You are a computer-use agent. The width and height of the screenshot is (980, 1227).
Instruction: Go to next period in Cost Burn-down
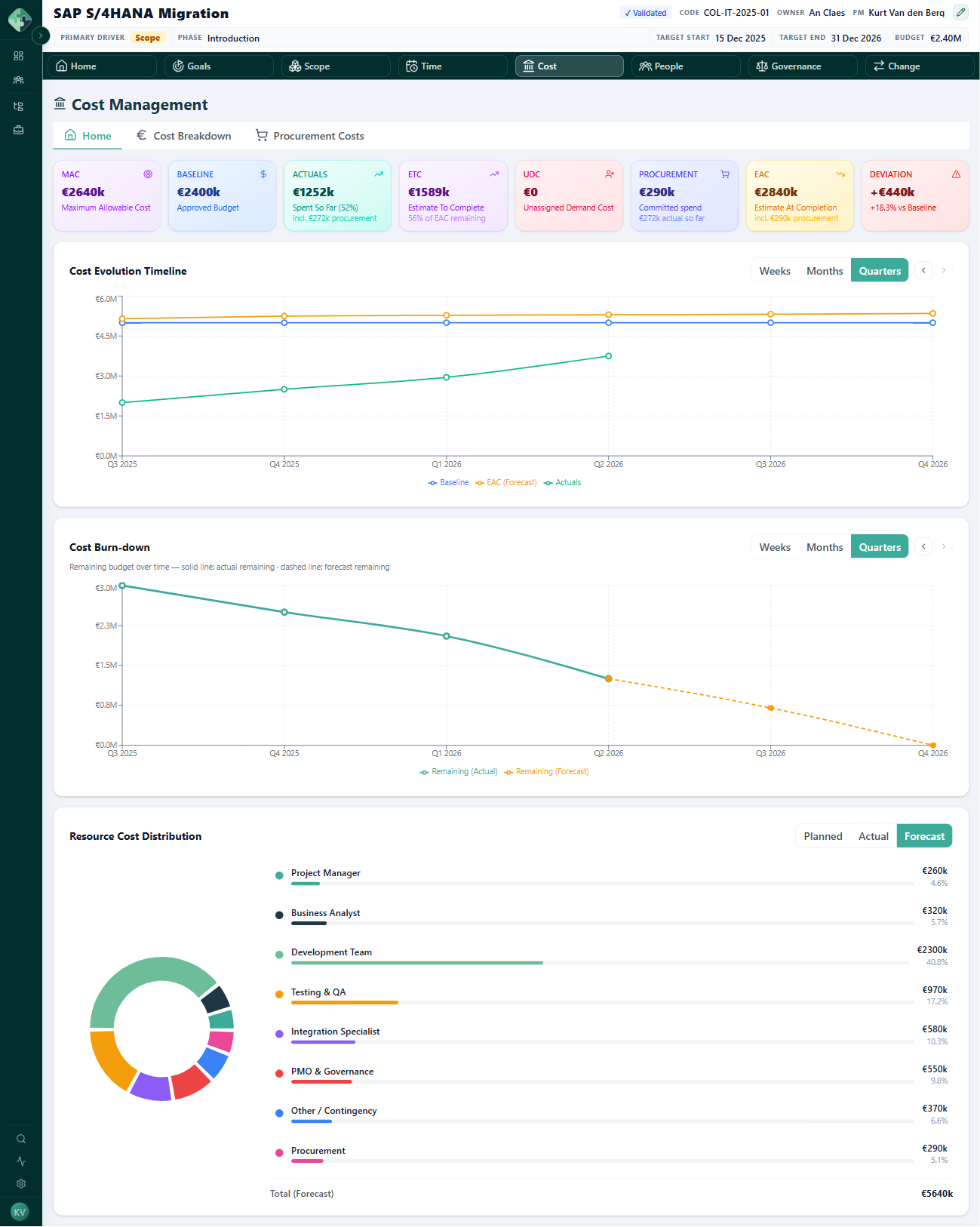[944, 546]
